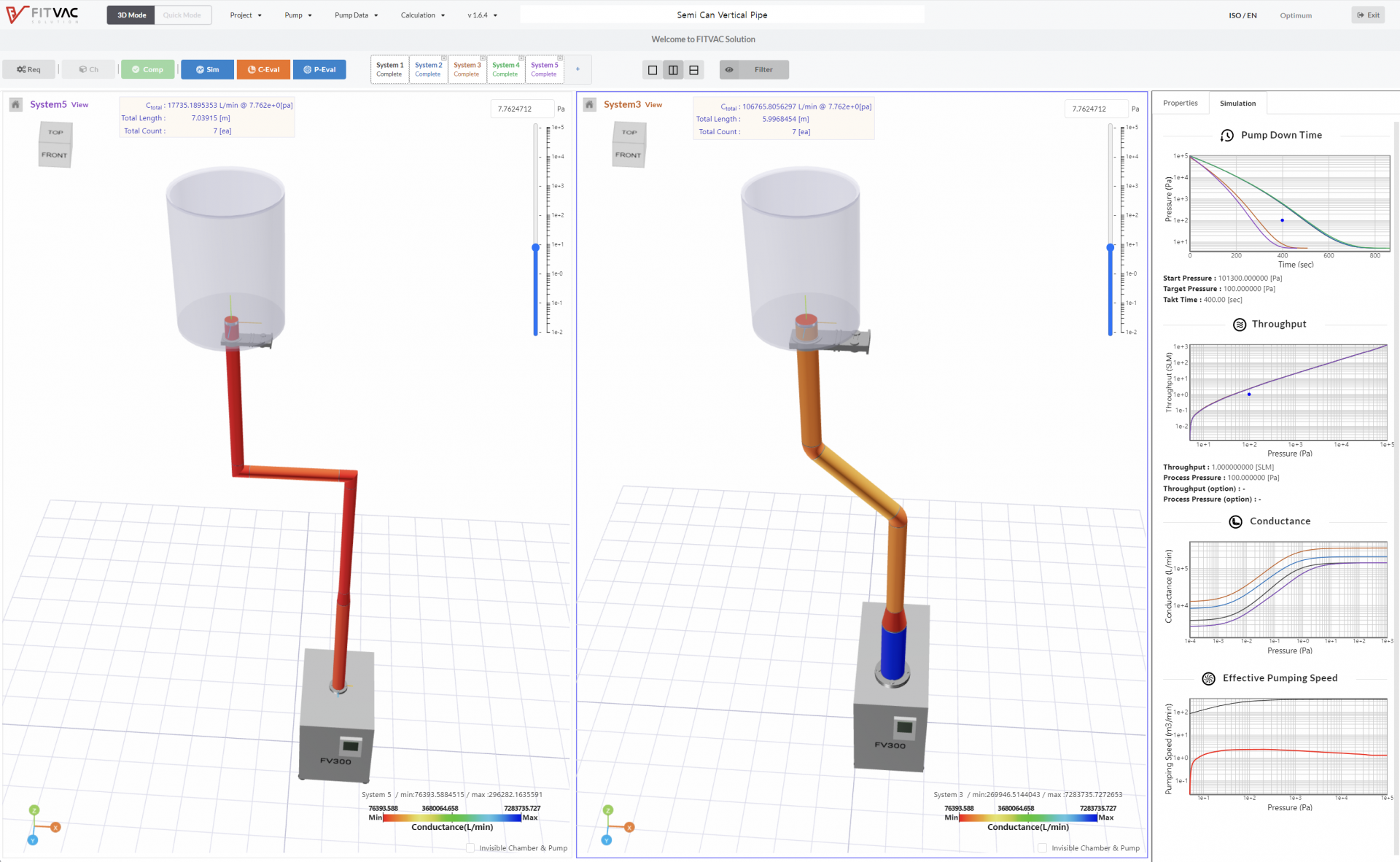Click the FRONT face of right view cube
The height and width of the screenshot is (862, 1400).
coord(628,155)
